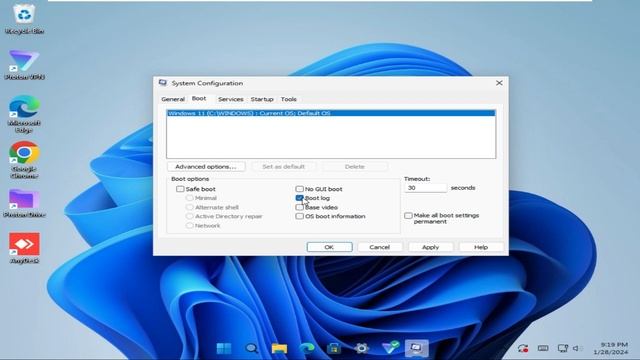Launch Proton VPN from the desktop
The image size is (640, 360).
(24, 64)
